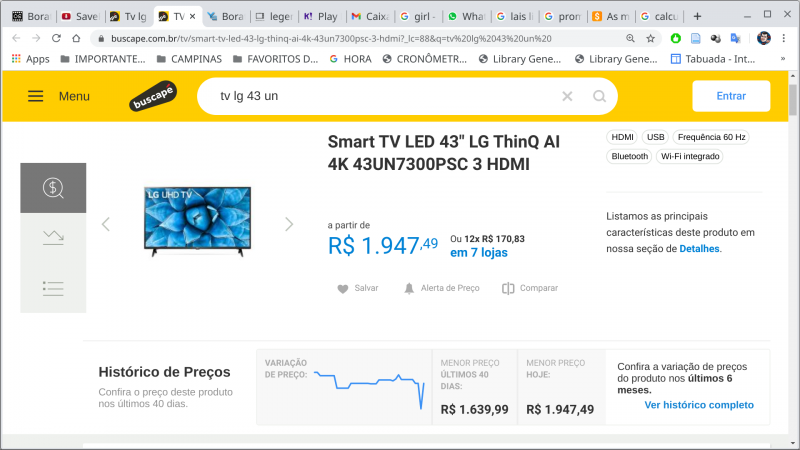Save product with the heart Salvar
This screenshot has width=800, height=450.
tap(357, 288)
